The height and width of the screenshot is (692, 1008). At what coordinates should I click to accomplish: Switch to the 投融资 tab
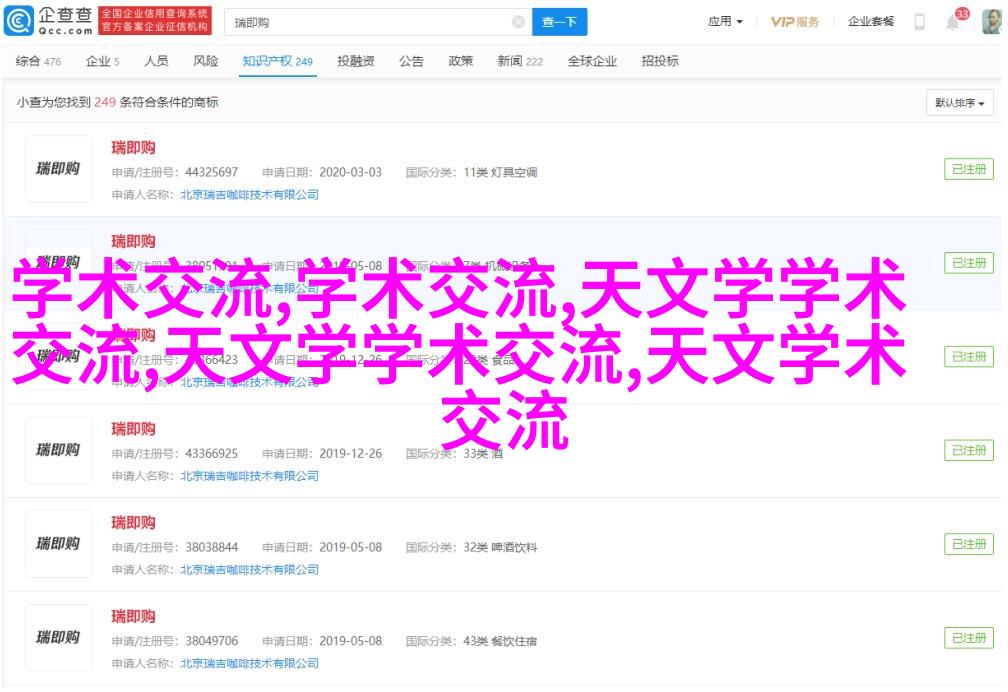tap(356, 61)
